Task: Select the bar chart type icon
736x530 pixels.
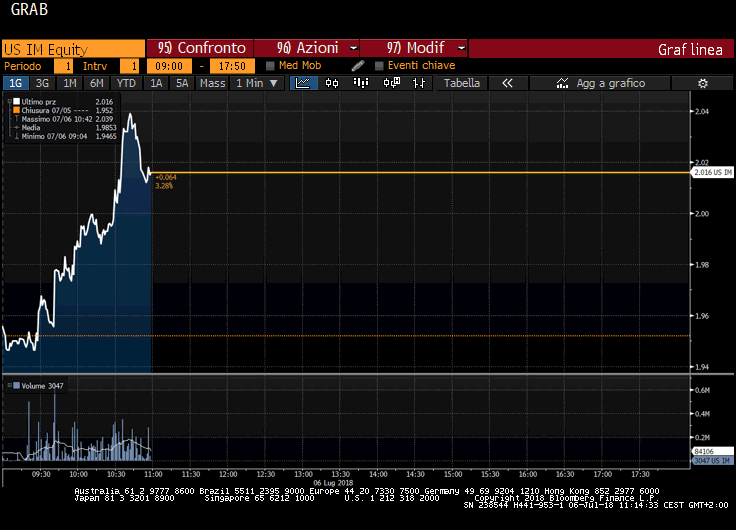Action: pos(360,83)
